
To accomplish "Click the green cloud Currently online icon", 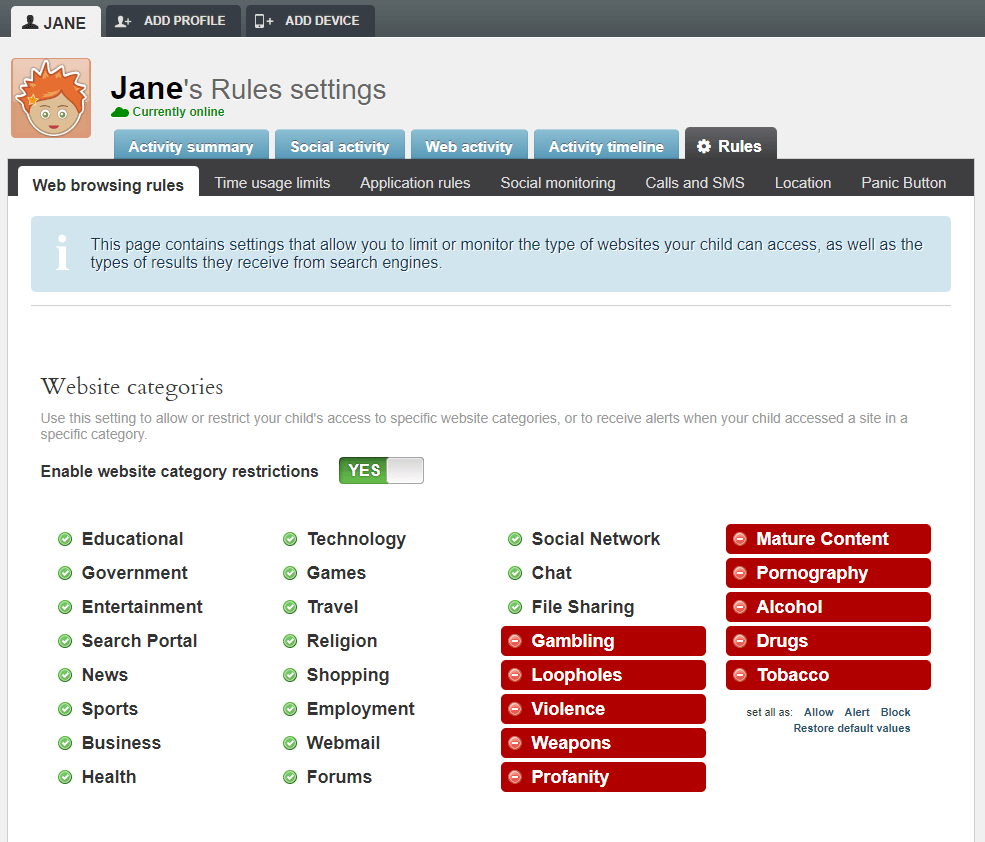I will 119,112.
